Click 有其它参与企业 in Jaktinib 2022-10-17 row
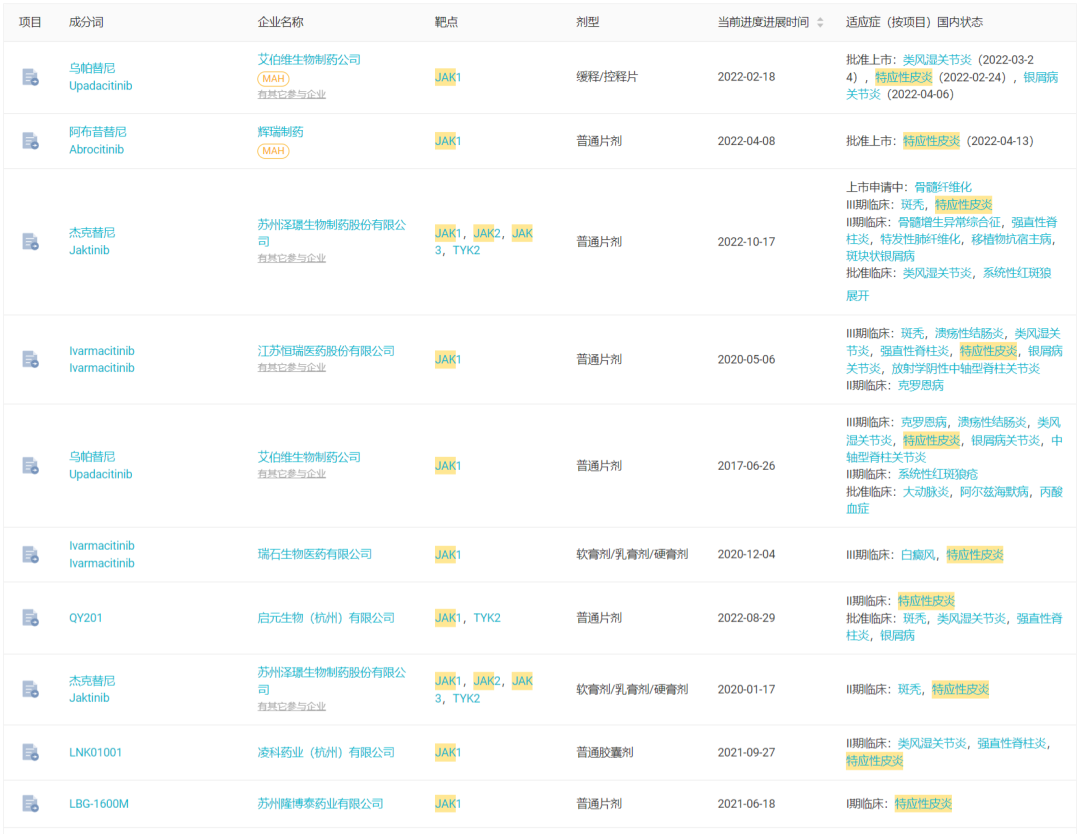Viewport: 1080px width, 834px height. 291,258
